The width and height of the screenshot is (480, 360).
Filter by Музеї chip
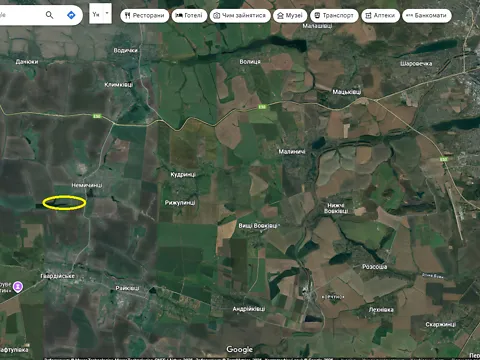(290, 16)
